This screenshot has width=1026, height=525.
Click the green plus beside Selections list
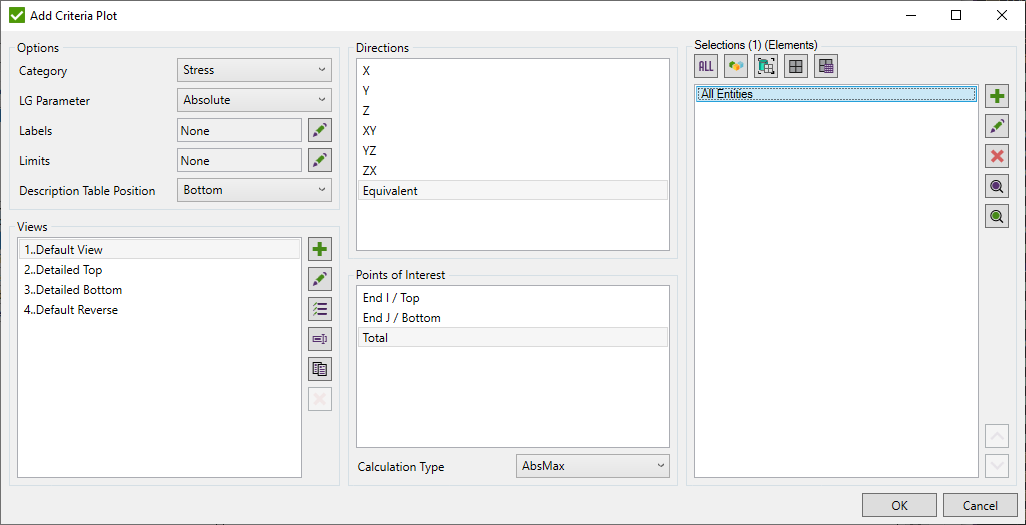[x=997, y=96]
